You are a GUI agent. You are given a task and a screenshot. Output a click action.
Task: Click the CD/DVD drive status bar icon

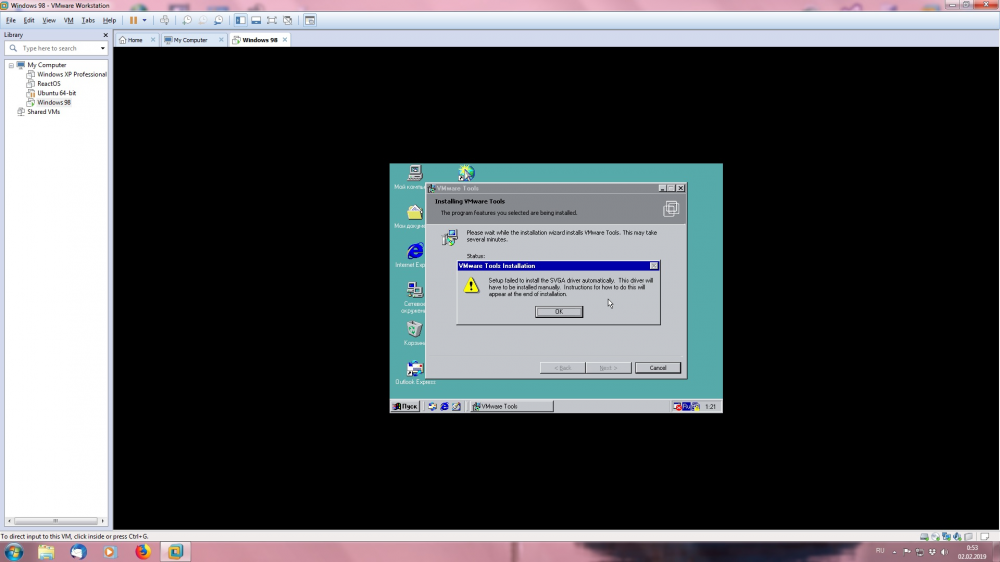(936, 536)
